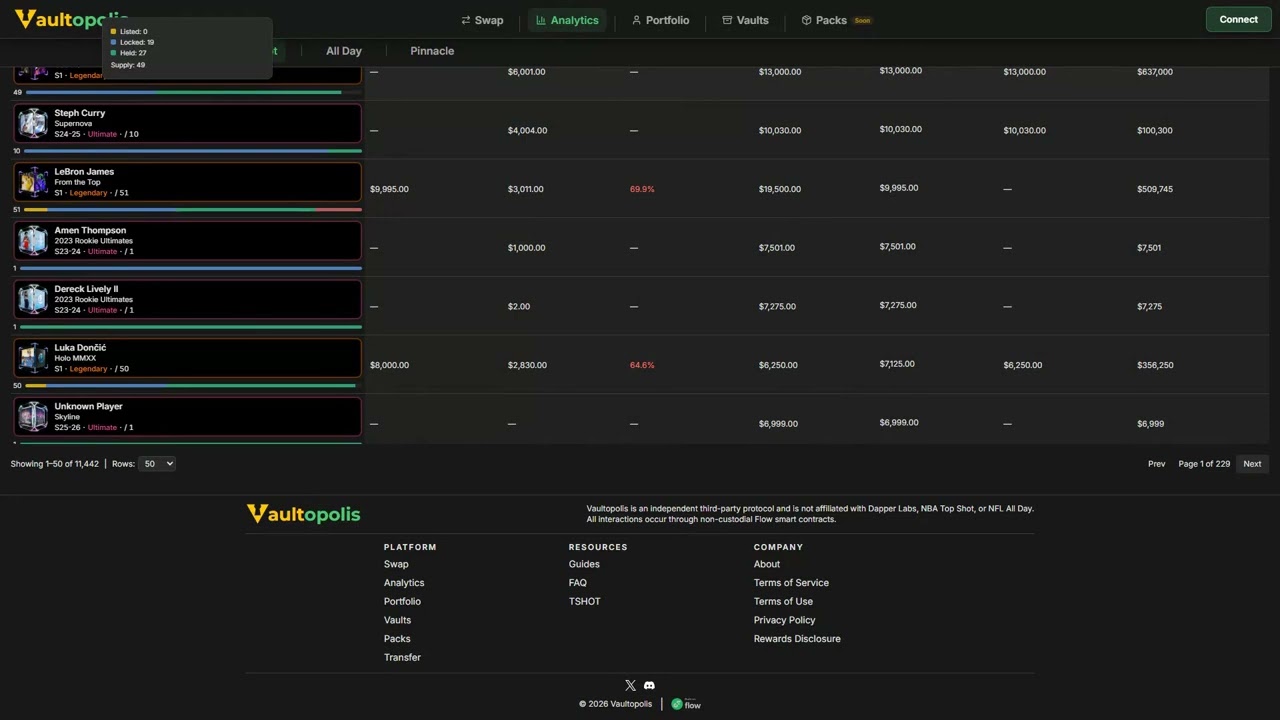Open the footer Transfer link
Screen dimensions: 1280x720
[402, 657]
